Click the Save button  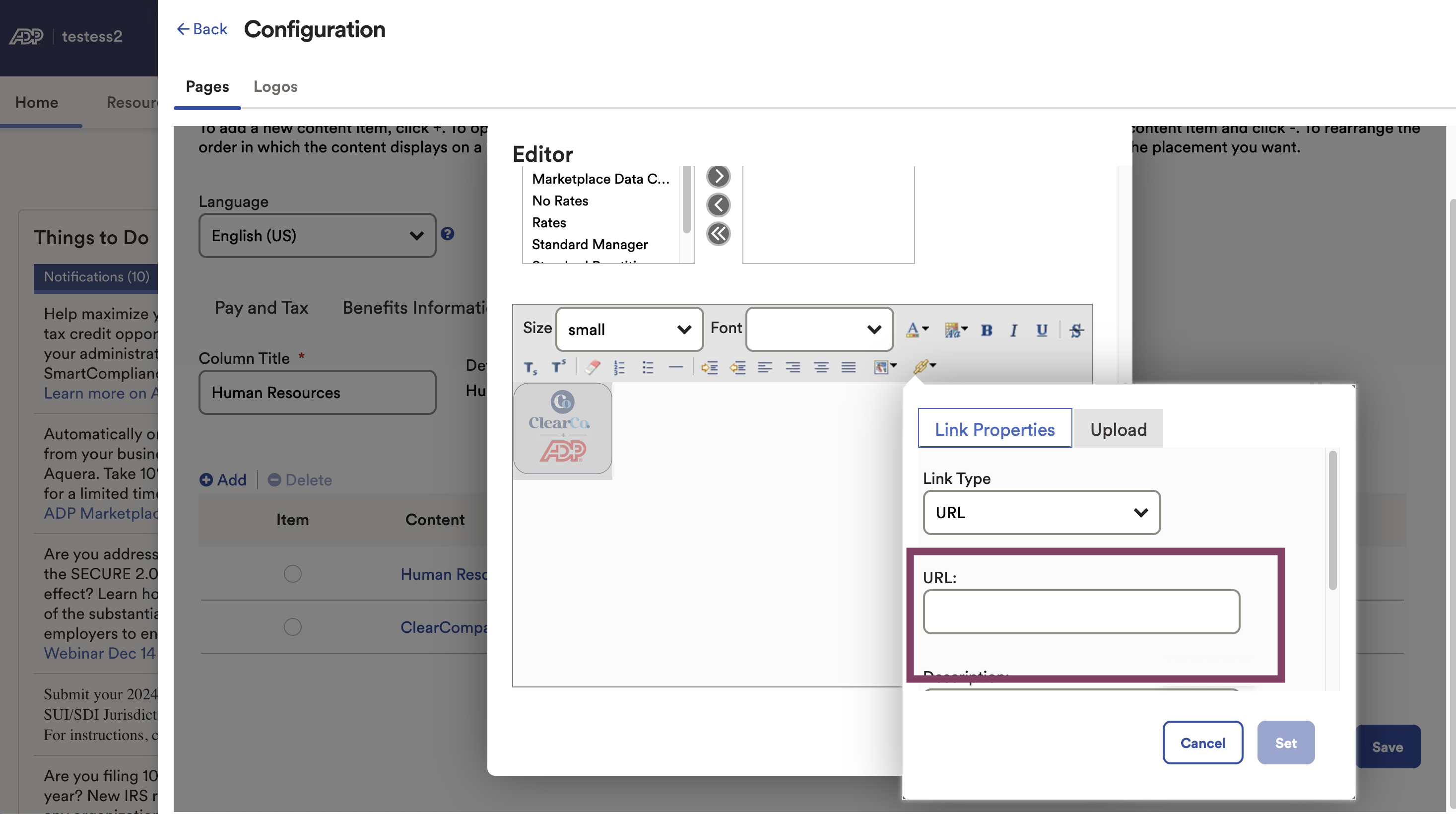point(1388,746)
